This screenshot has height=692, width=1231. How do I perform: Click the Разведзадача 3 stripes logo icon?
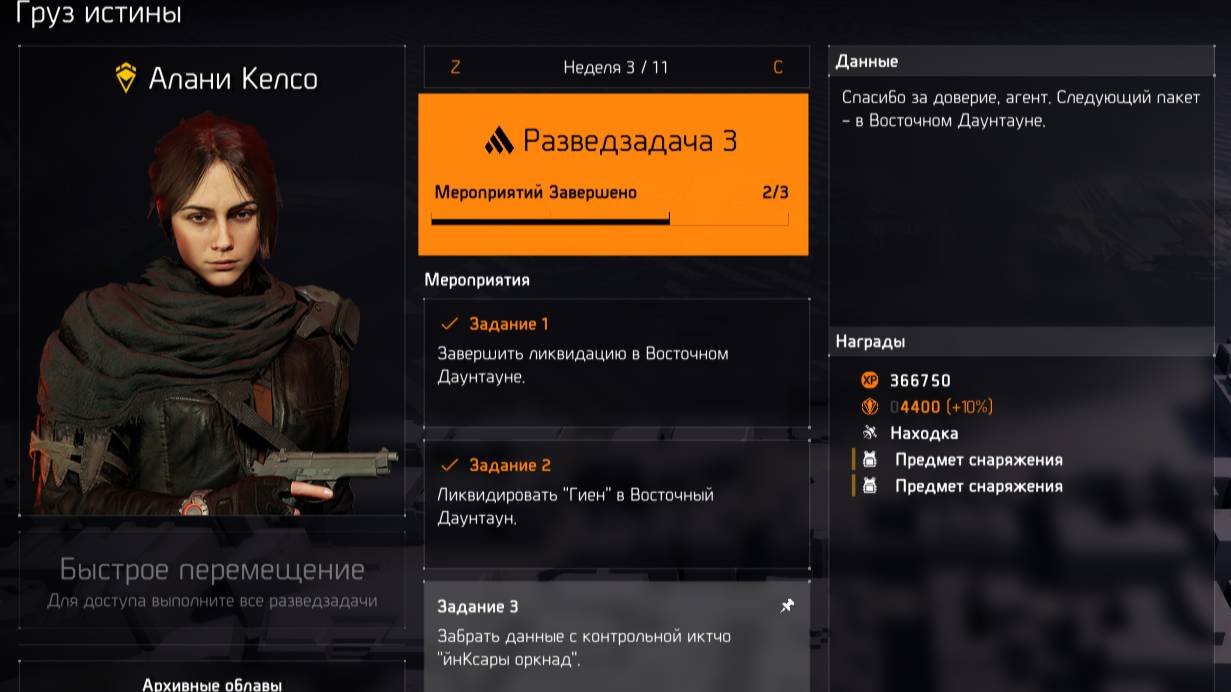[499, 141]
